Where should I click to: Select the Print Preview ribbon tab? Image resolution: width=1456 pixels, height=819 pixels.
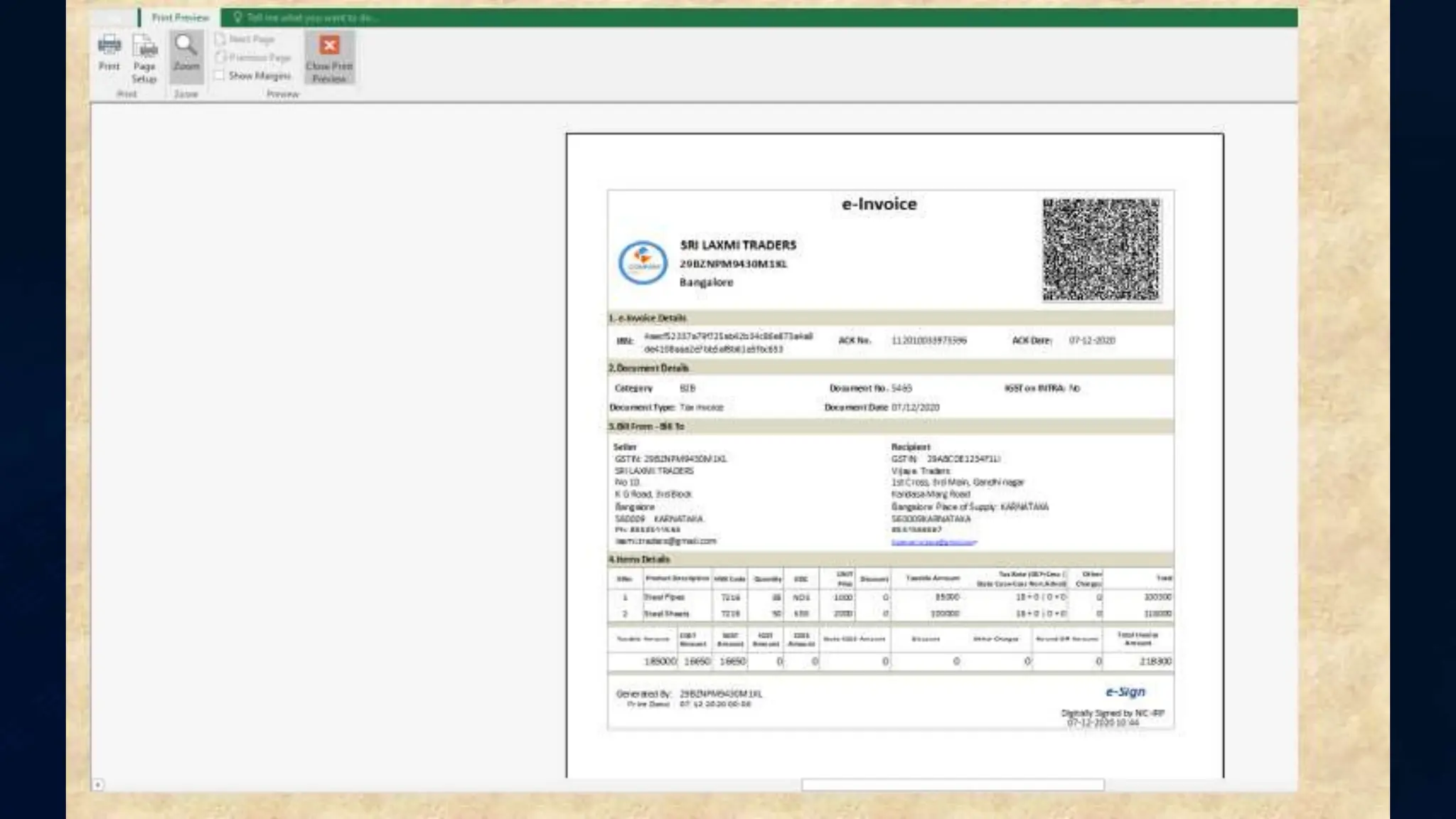pos(180,17)
